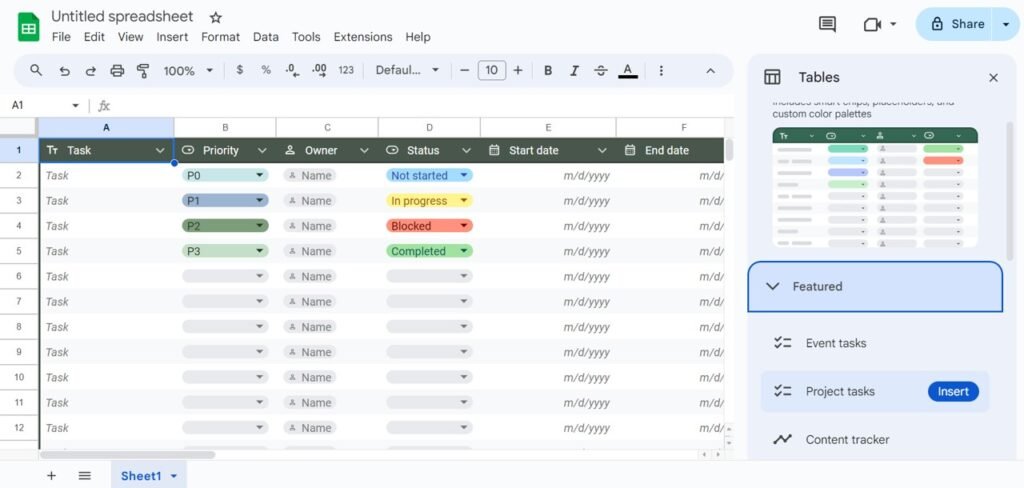The width and height of the screenshot is (1024, 488).
Task: Open the Status column header dropdown
Action: point(466,150)
